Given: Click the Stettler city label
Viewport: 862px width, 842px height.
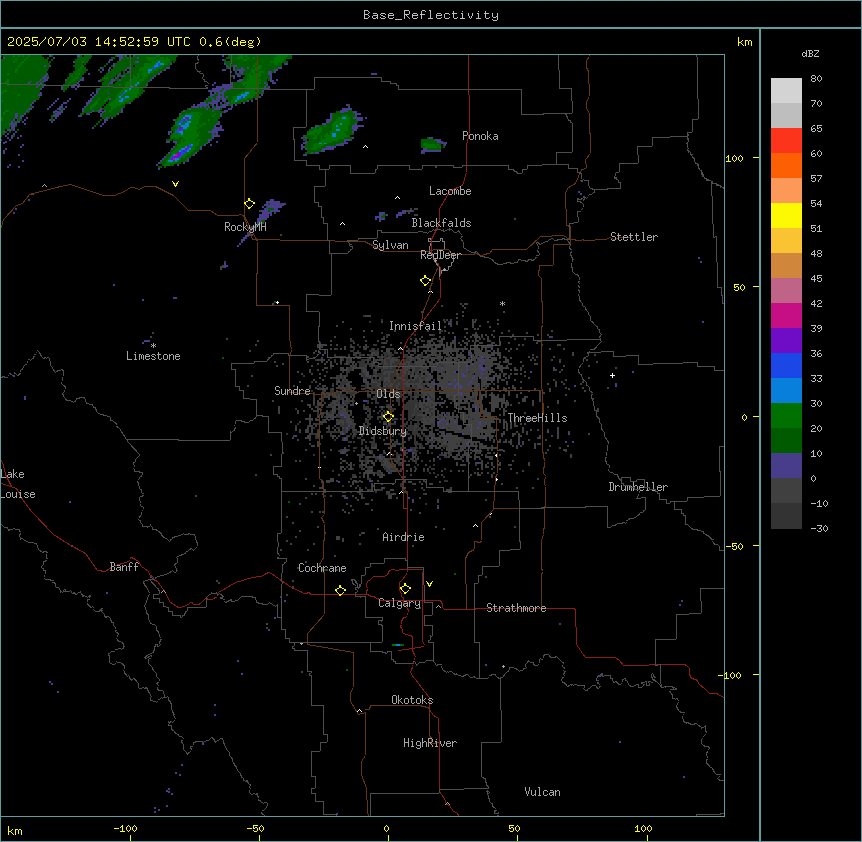Looking at the screenshot, I should [634, 237].
